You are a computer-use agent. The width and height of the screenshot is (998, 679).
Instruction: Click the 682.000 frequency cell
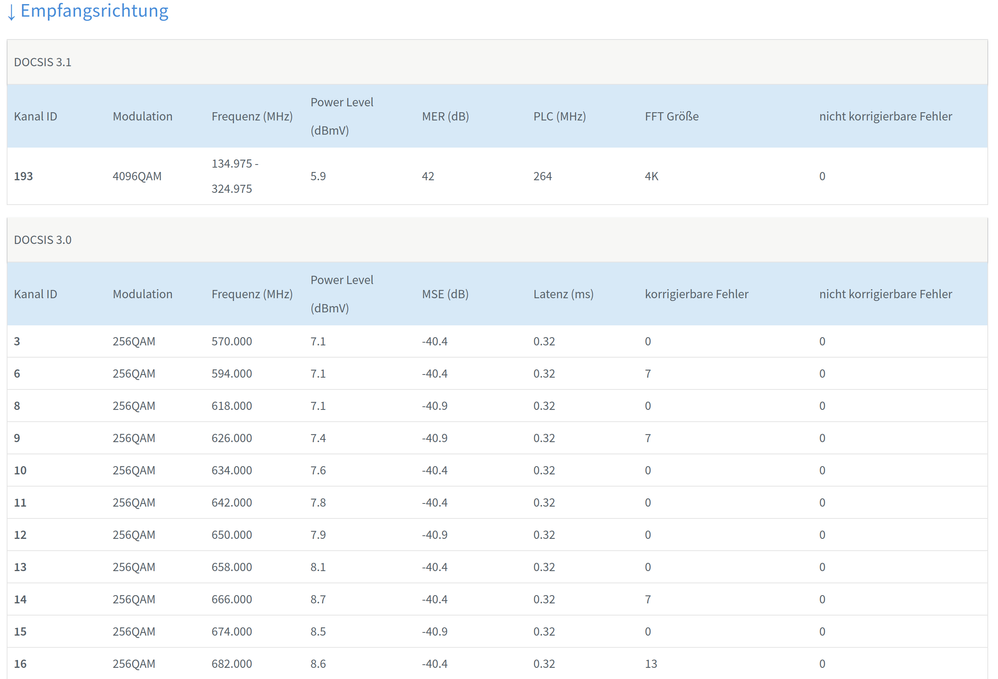pos(232,664)
